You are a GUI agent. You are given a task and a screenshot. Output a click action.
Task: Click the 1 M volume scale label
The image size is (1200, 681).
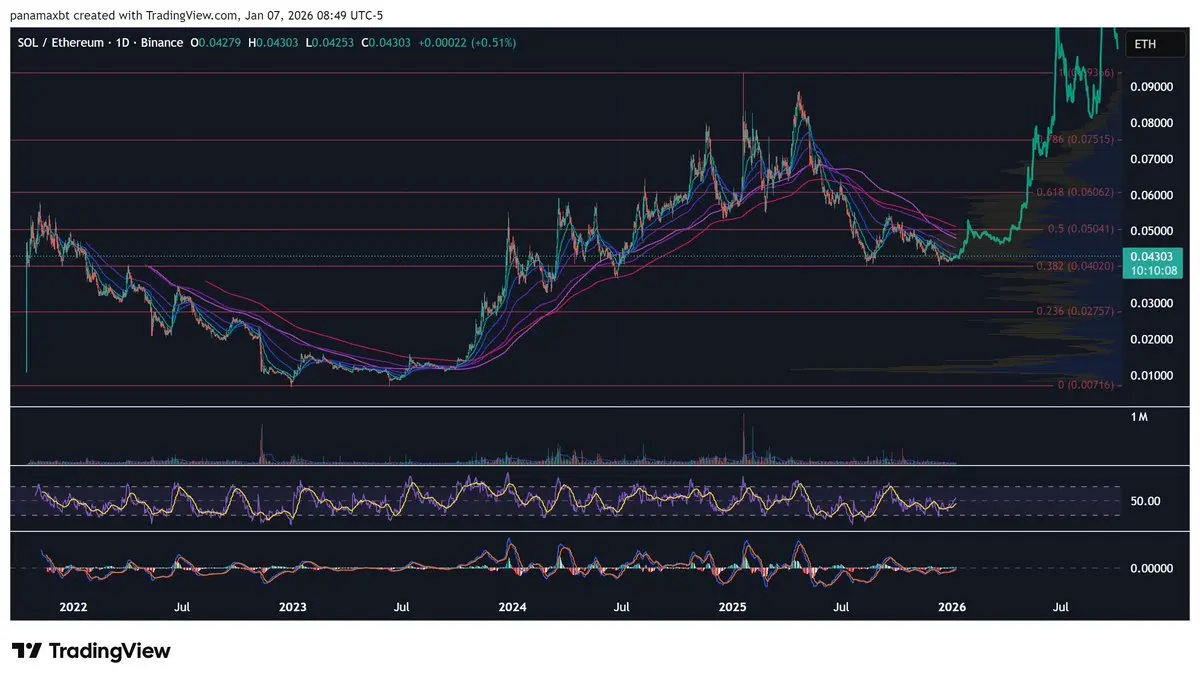tap(1140, 416)
